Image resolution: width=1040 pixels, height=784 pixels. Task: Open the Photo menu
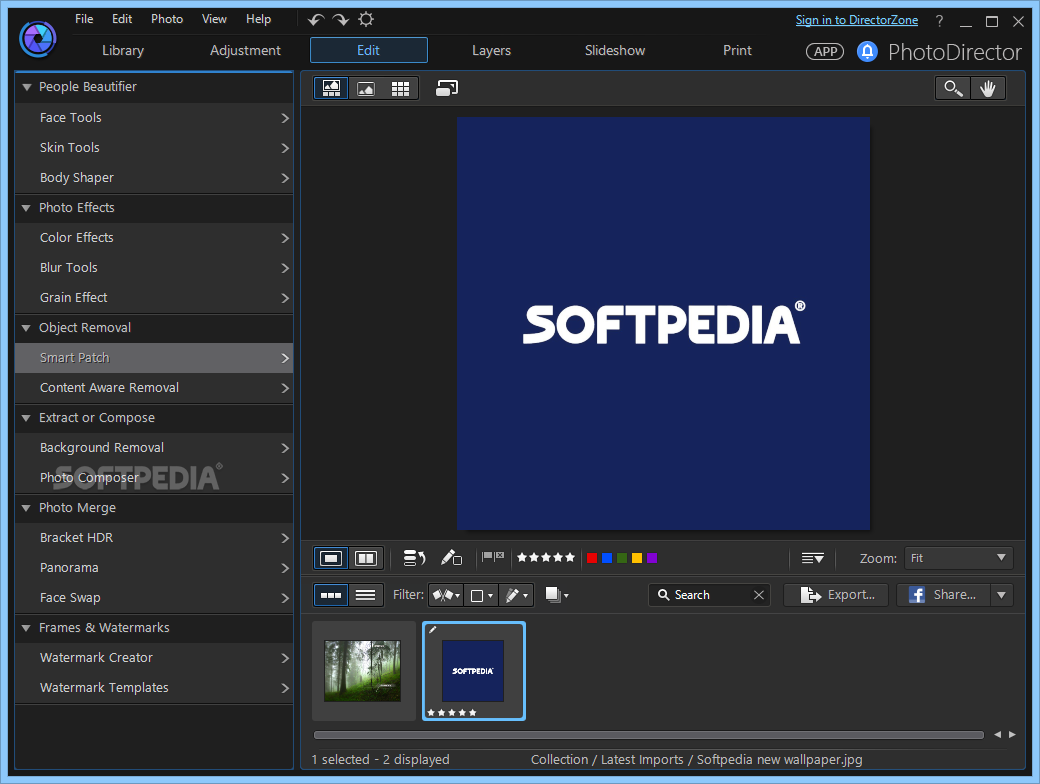[x=167, y=19]
